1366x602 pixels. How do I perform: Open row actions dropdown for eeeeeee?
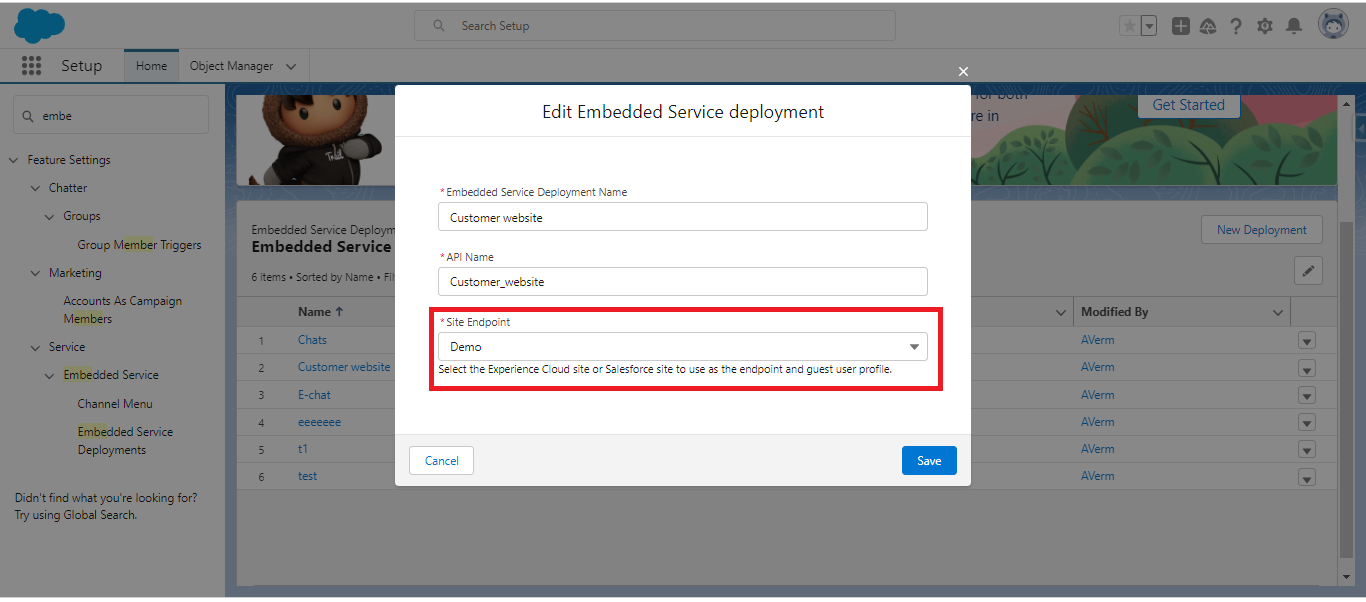(1306, 423)
